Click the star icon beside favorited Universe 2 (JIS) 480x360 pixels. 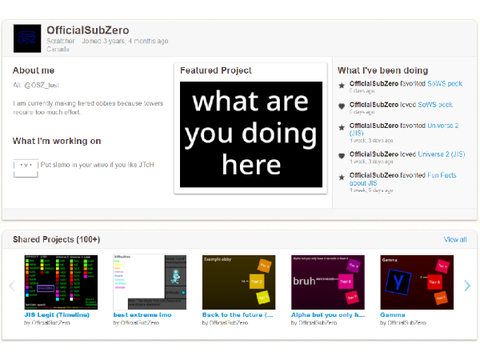pyautogui.click(x=342, y=127)
